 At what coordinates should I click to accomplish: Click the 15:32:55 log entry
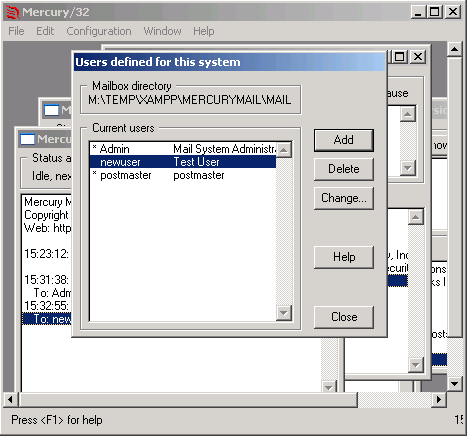[x=47, y=306]
